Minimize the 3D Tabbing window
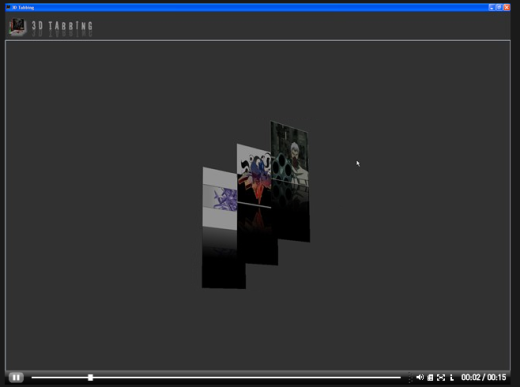Viewport: 520px width, 387px height. point(491,7)
